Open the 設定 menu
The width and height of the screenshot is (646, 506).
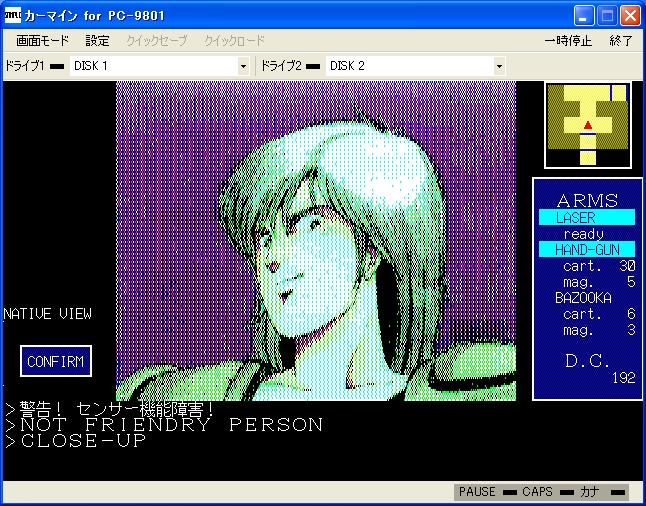(98, 41)
